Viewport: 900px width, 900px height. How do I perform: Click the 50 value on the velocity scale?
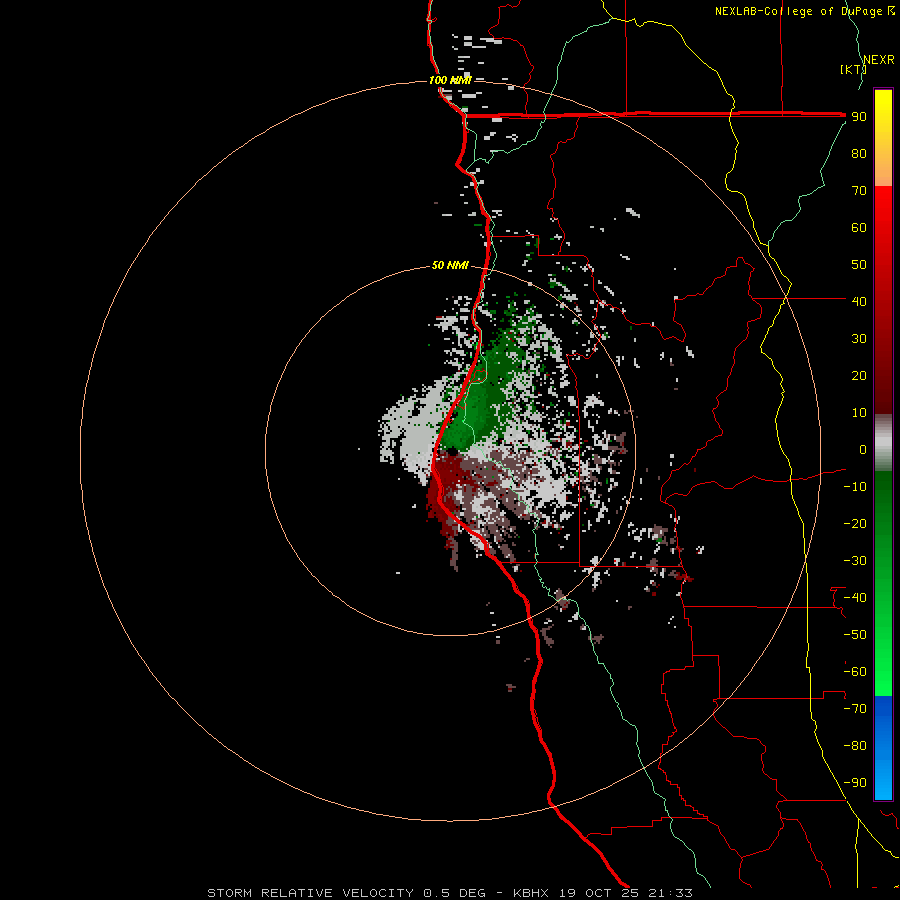coord(859,265)
